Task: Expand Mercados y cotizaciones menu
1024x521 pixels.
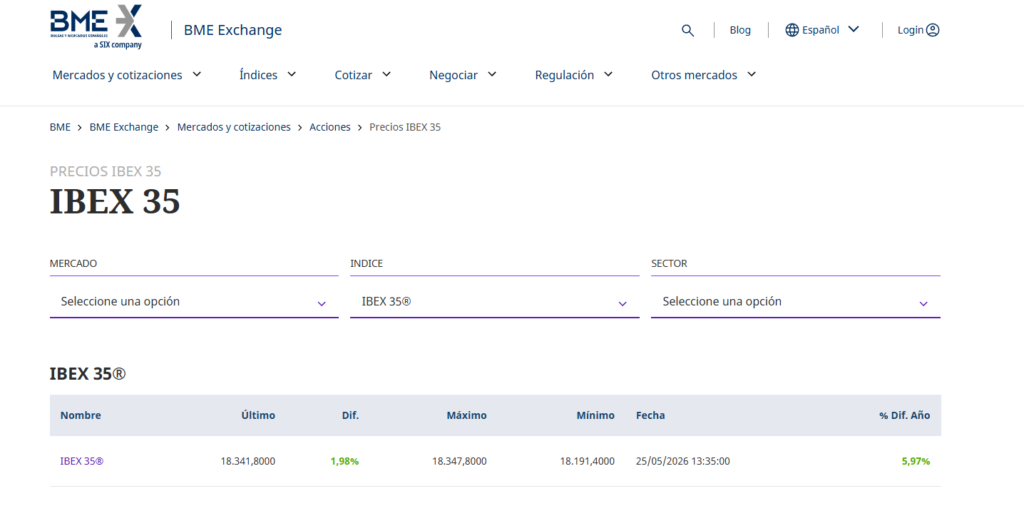Action: pos(127,75)
